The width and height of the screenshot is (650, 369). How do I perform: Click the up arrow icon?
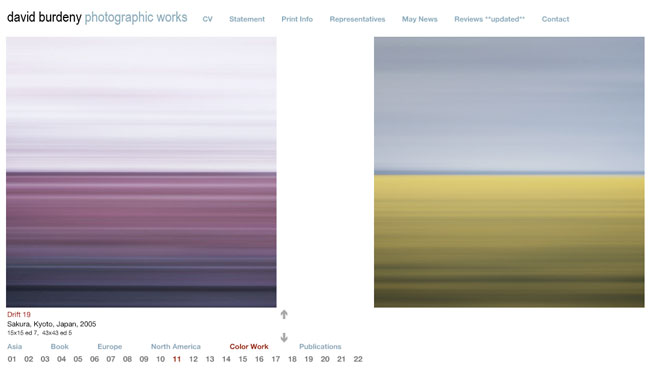(284, 315)
